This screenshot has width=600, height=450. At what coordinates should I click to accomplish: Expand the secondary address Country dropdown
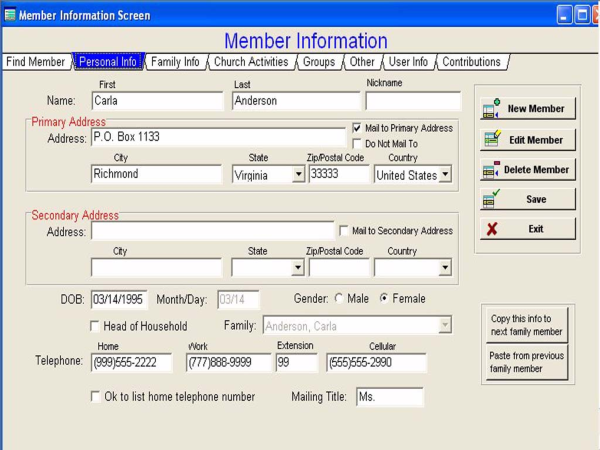pyautogui.click(x=445, y=267)
